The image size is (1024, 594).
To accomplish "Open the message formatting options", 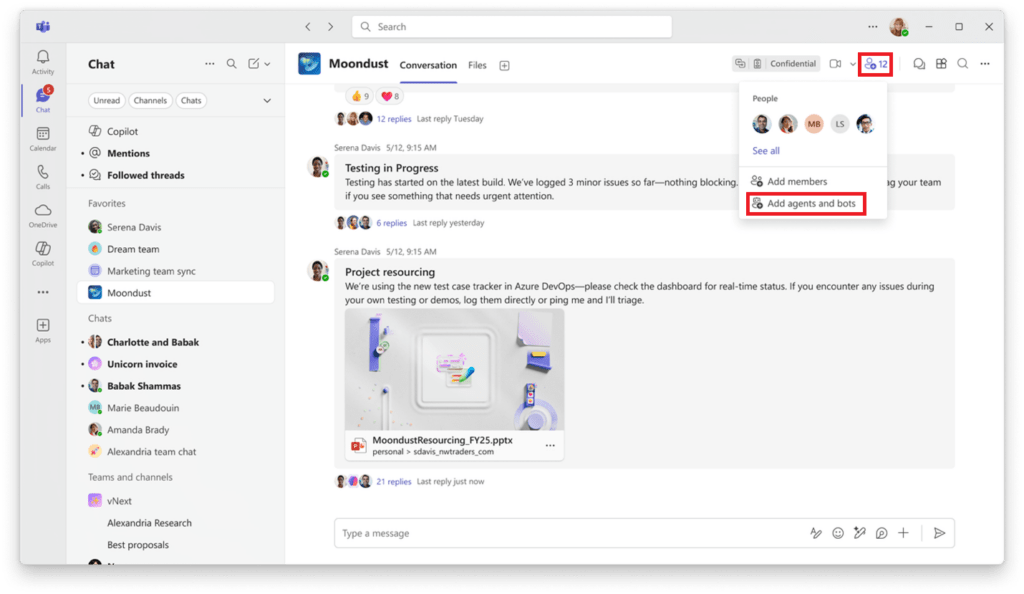I will 816,533.
